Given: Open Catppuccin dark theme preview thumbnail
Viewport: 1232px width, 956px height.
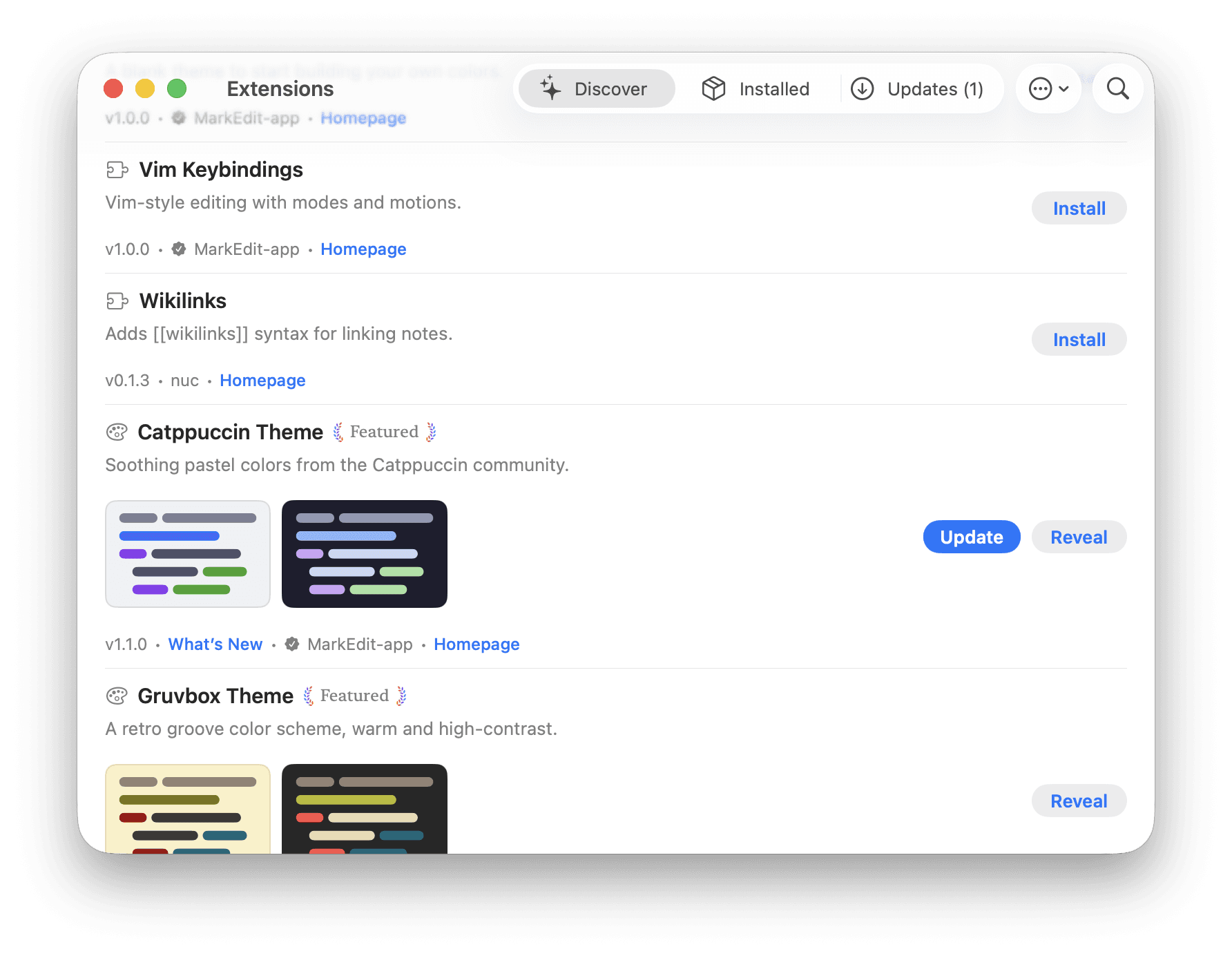Looking at the screenshot, I should pyautogui.click(x=365, y=554).
